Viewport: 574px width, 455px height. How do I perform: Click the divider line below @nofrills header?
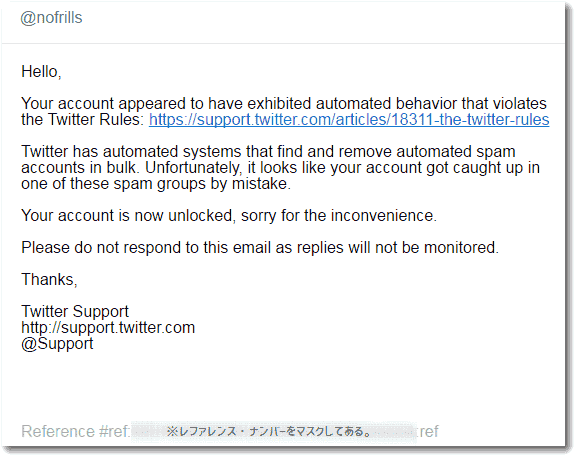tap(283, 44)
